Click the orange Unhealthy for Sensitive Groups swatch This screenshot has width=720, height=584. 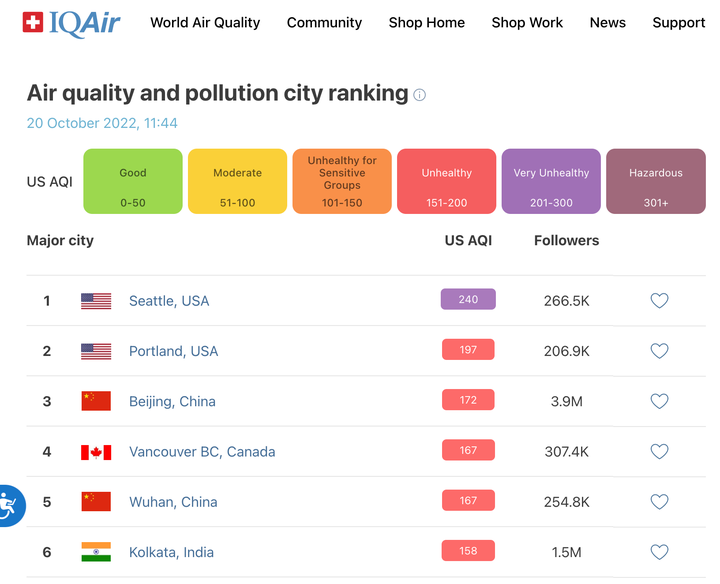[342, 181]
